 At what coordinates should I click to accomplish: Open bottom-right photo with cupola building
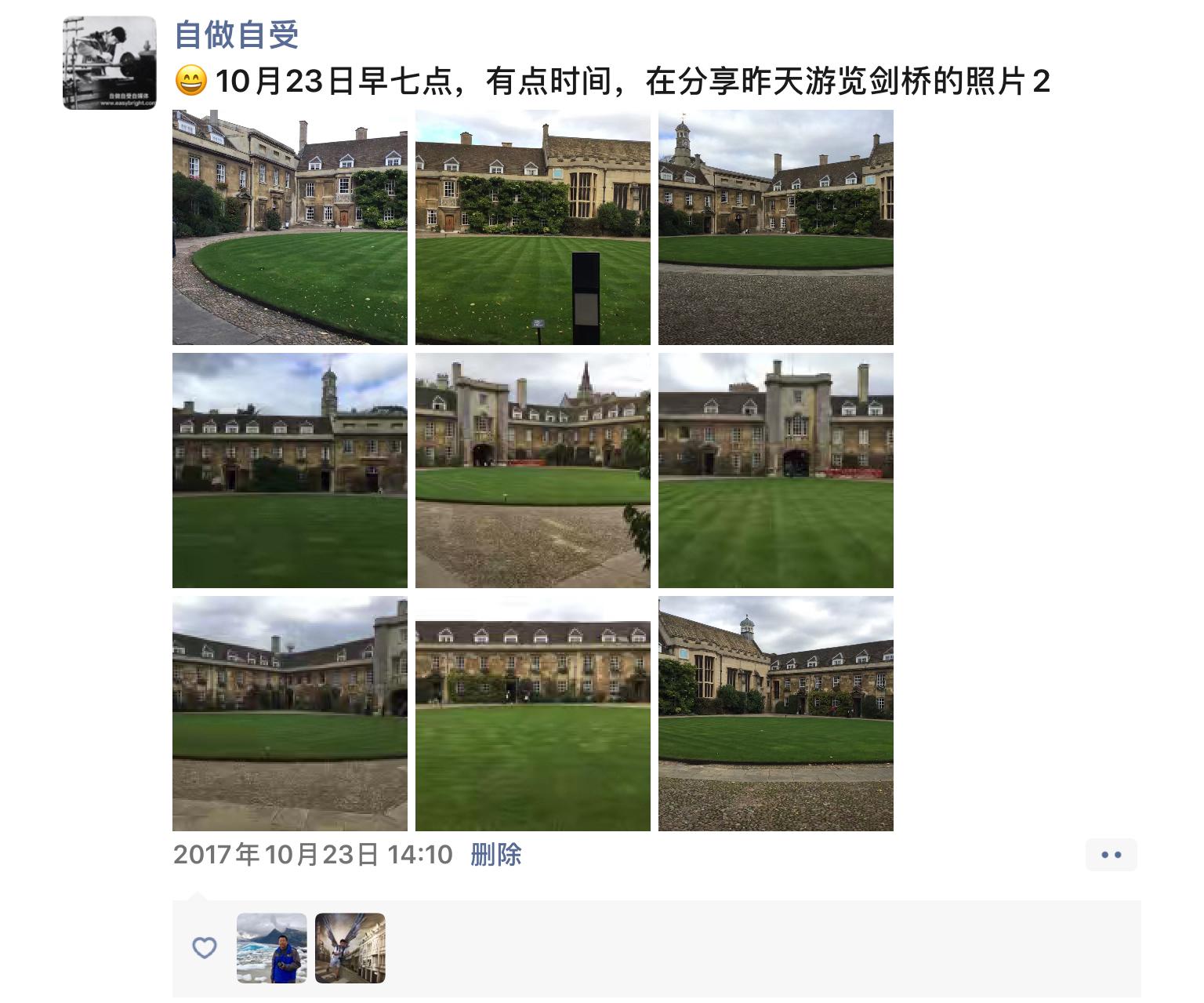(776, 714)
